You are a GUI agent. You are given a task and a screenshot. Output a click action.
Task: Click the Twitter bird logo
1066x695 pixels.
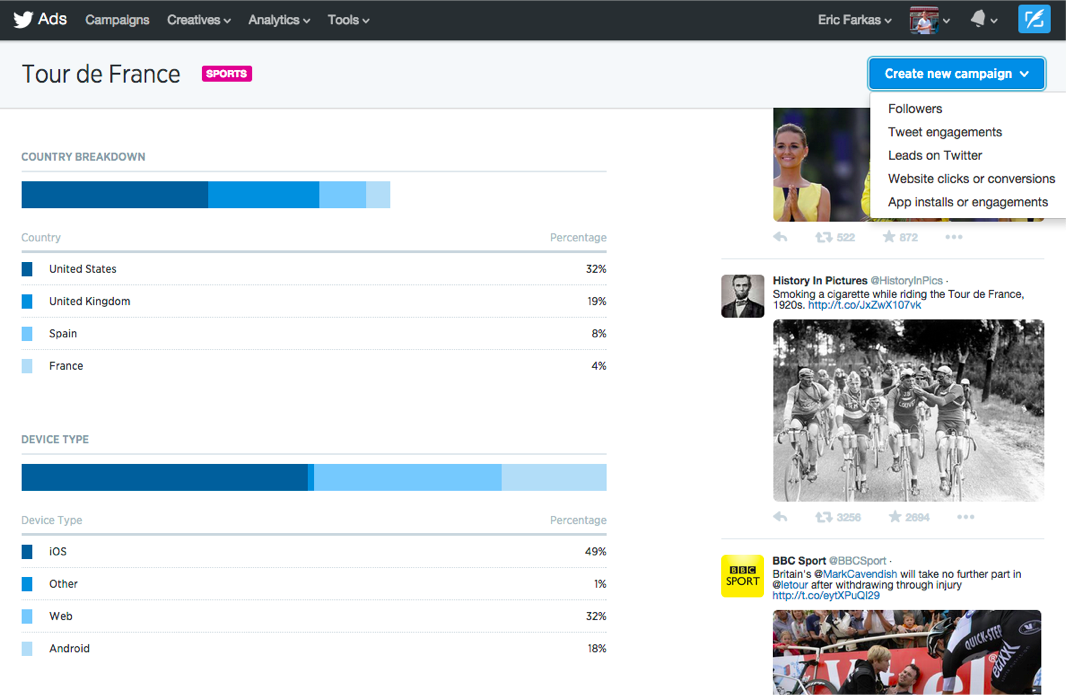pos(23,19)
